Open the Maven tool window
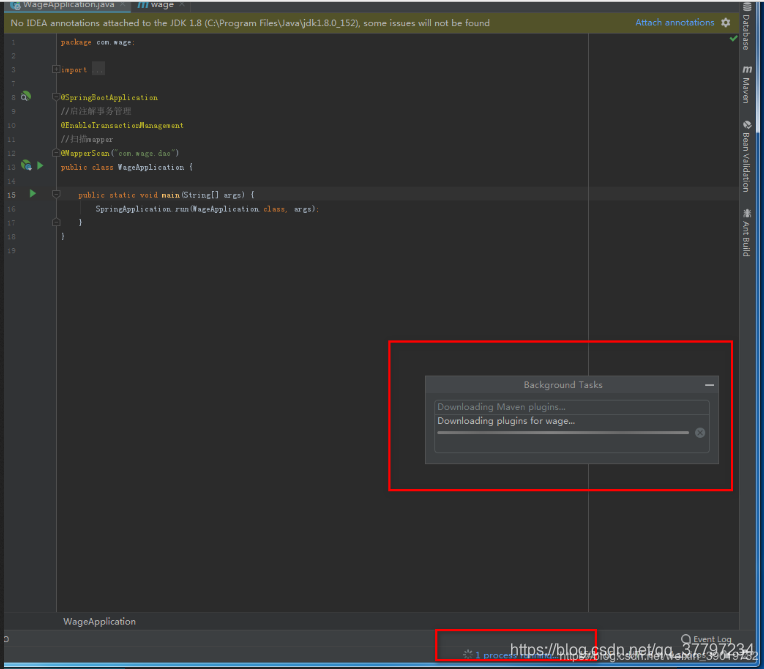Viewport: 764px width, 669px height. (x=746, y=84)
